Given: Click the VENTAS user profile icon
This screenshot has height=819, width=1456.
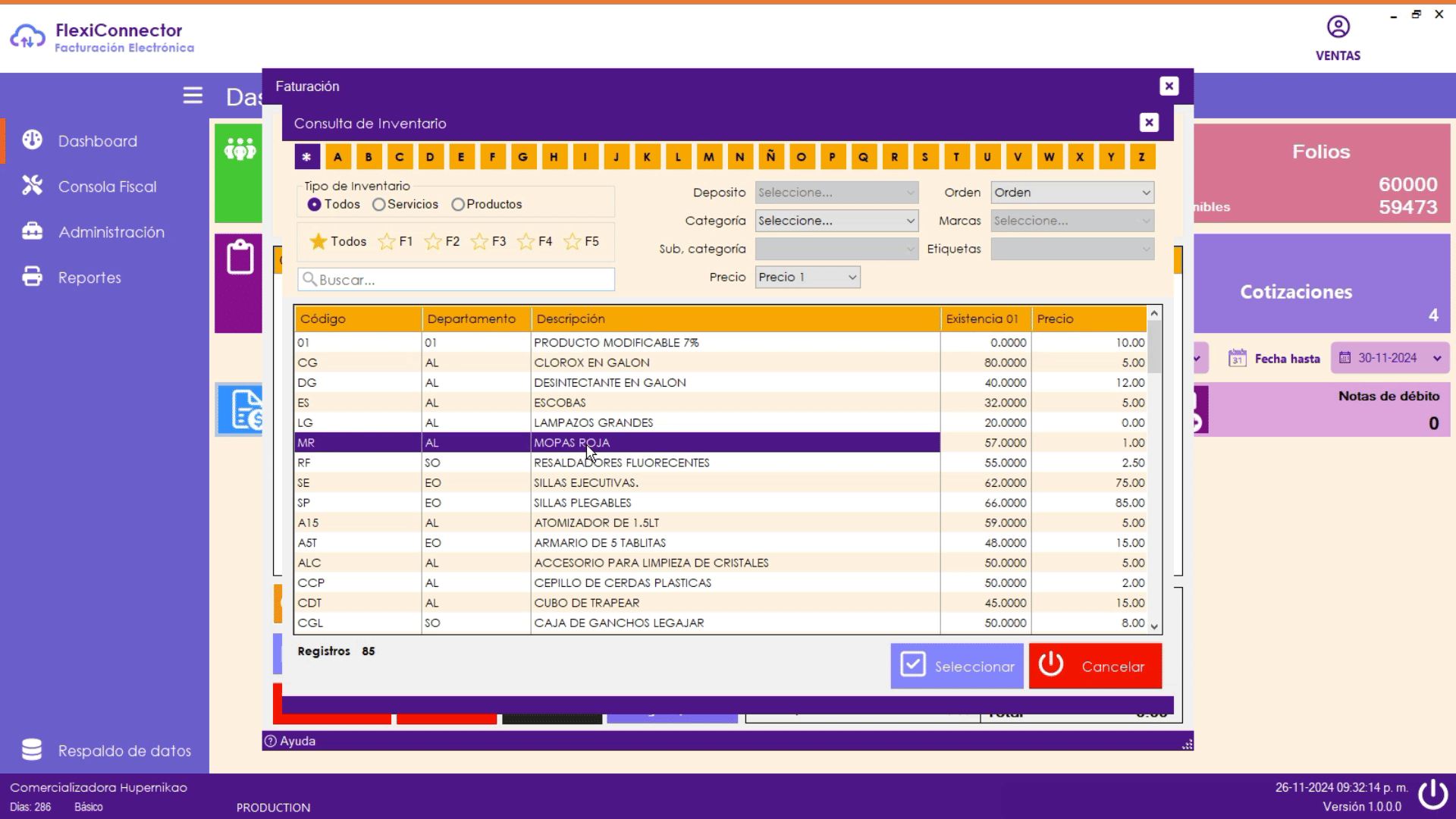Looking at the screenshot, I should pos(1338,28).
